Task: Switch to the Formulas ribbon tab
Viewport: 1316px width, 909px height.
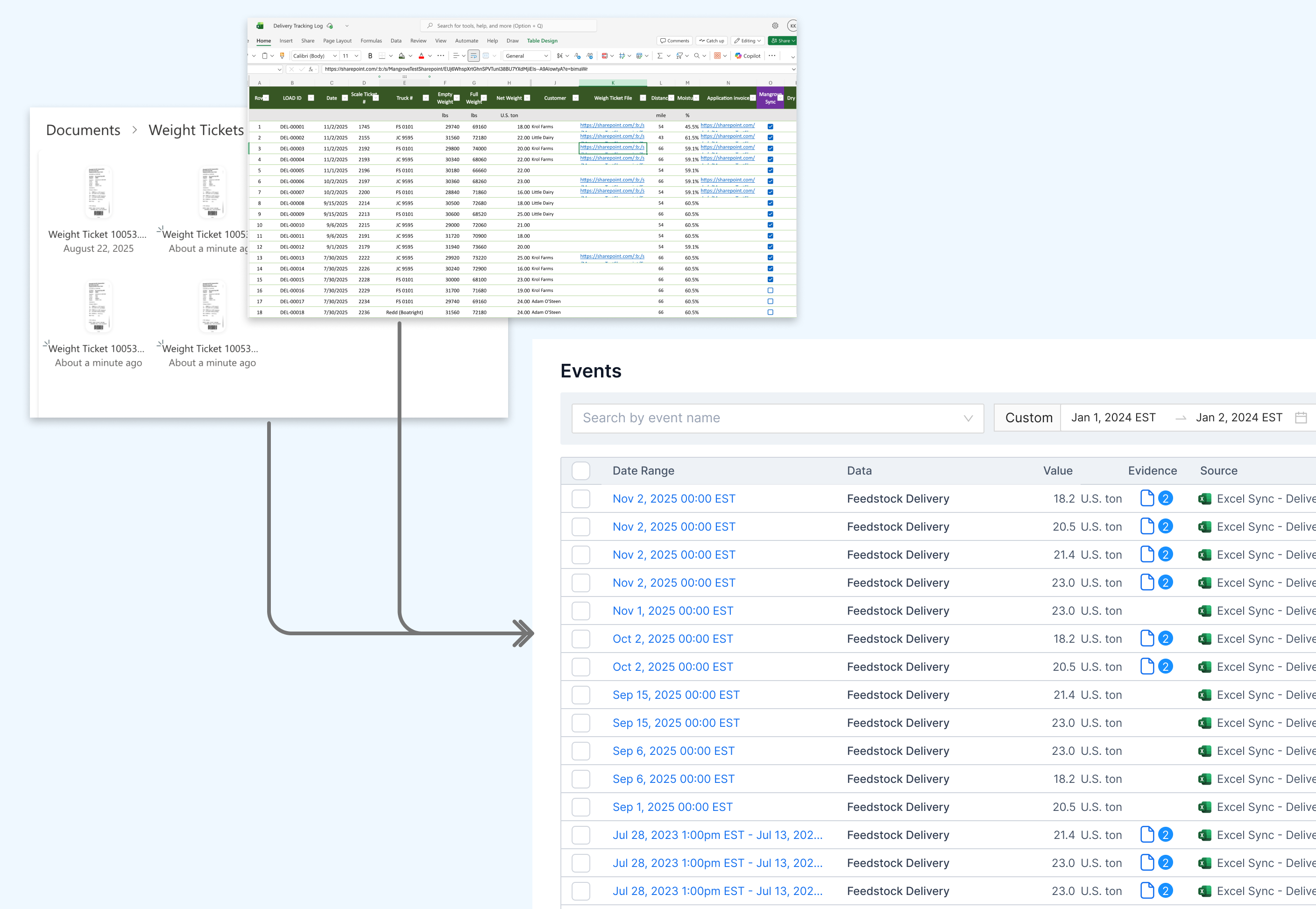Action: point(371,41)
